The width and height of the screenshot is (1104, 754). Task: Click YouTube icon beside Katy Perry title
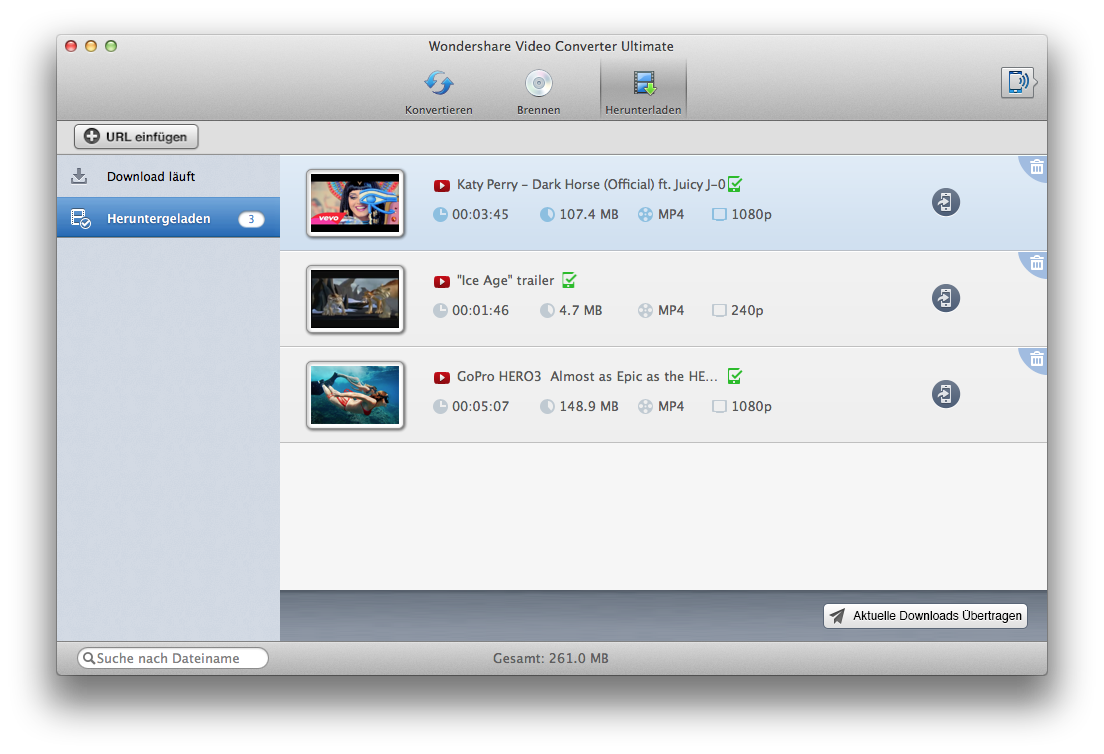[x=441, y=186]
